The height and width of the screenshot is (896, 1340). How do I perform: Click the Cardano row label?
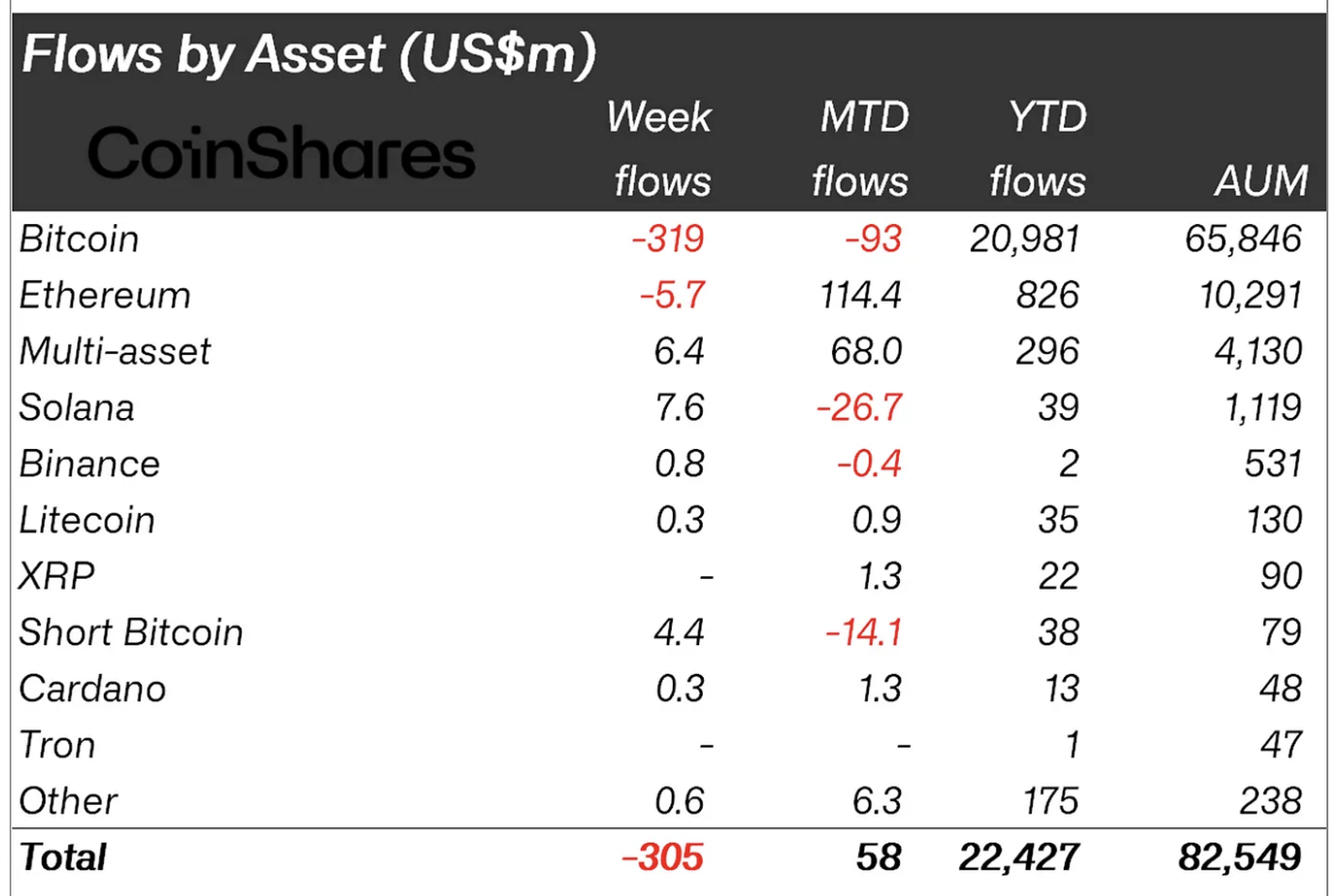pos(93,689)
